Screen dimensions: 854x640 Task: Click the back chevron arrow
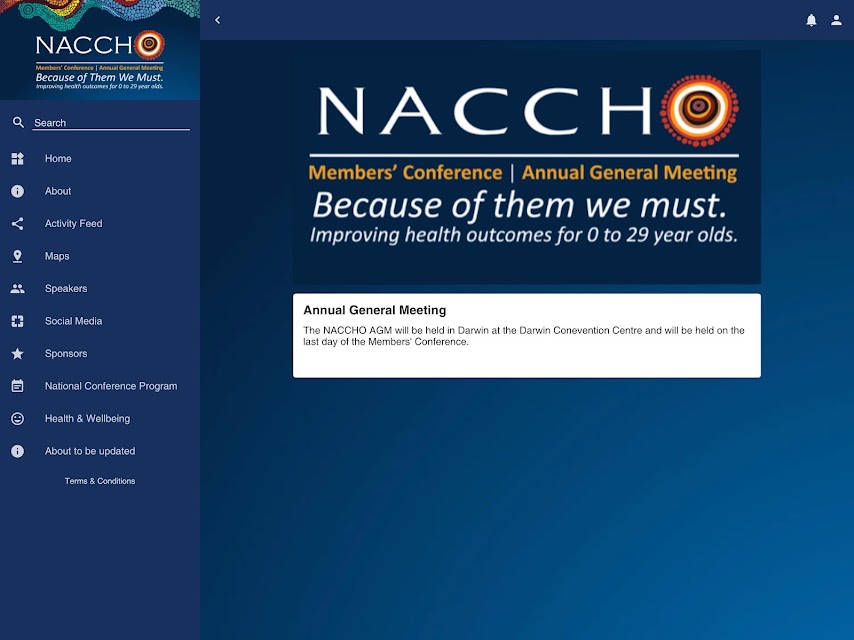(x=217, y=20)
